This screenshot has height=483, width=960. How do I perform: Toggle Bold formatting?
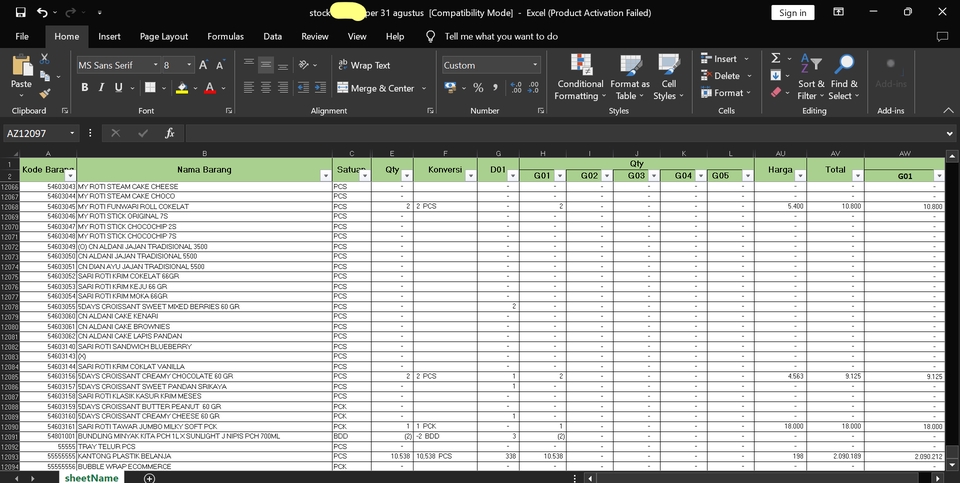[x=84, y=88]
